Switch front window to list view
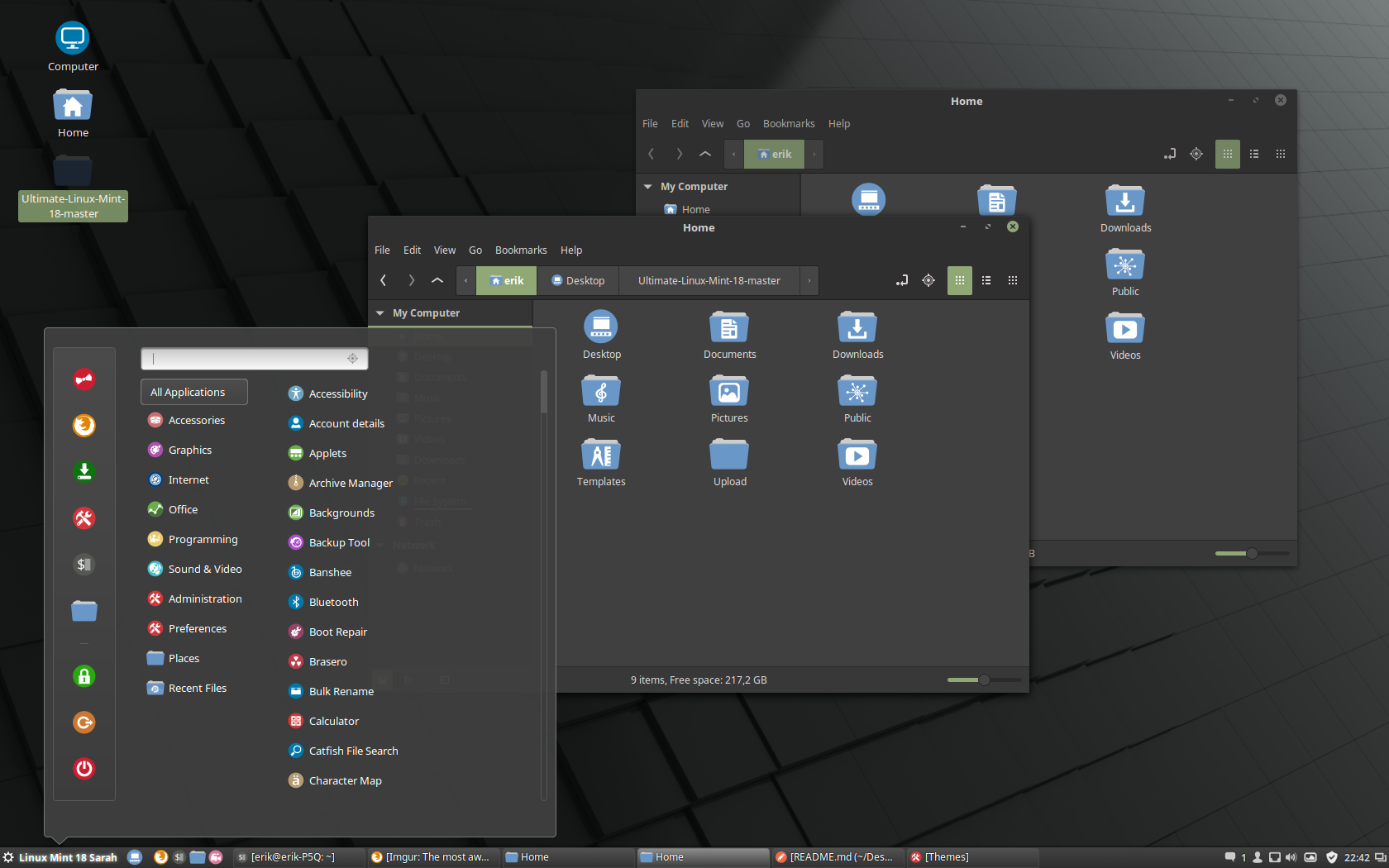 pos(986,281)
